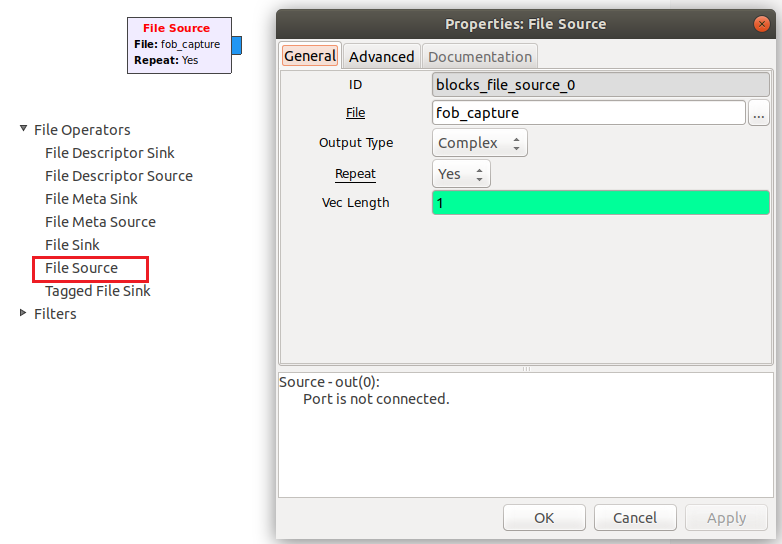This screenshot has height=544, width=782.
Task: Select File Meta Source block
Action: click(x=100, y=222)
